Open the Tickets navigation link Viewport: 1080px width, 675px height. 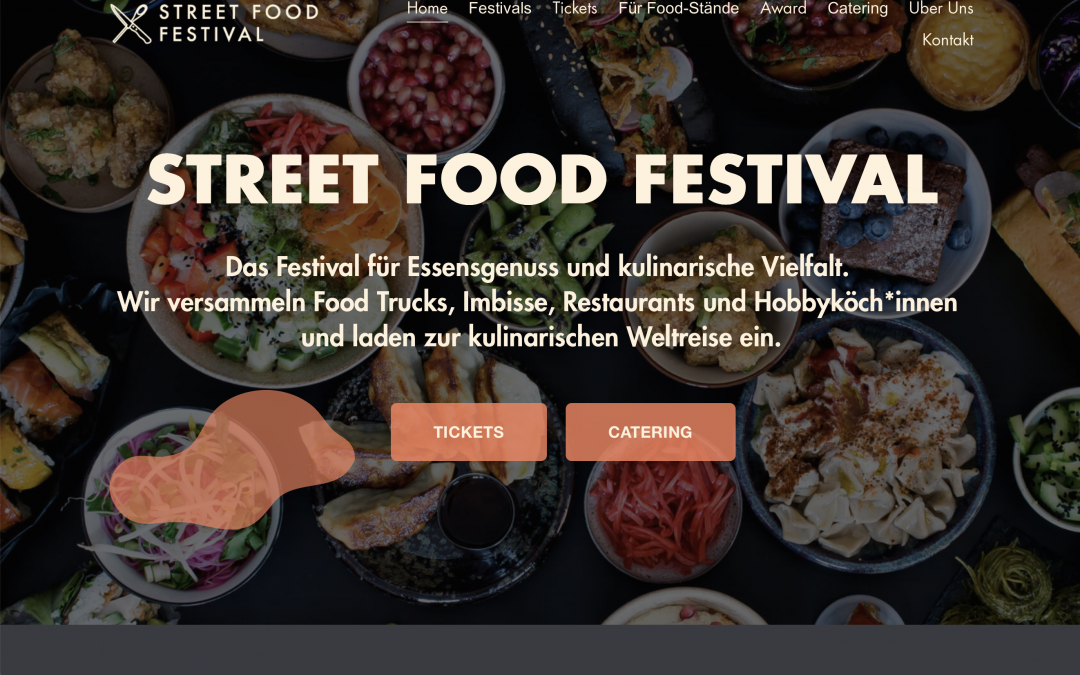click(x=575, y=8)
